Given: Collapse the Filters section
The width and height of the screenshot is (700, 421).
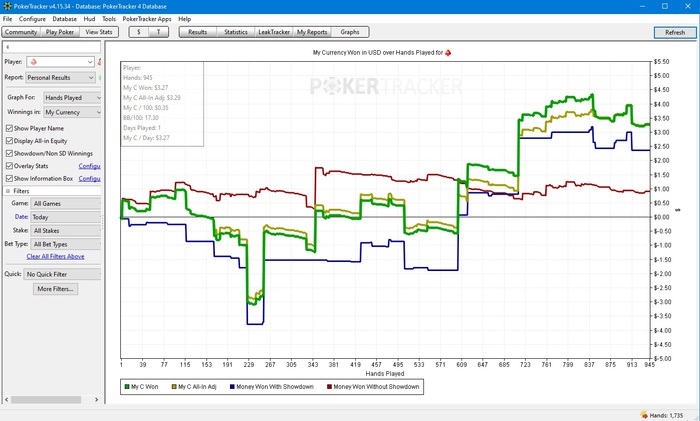Looking at the screenshot, I should click(8, 191).
